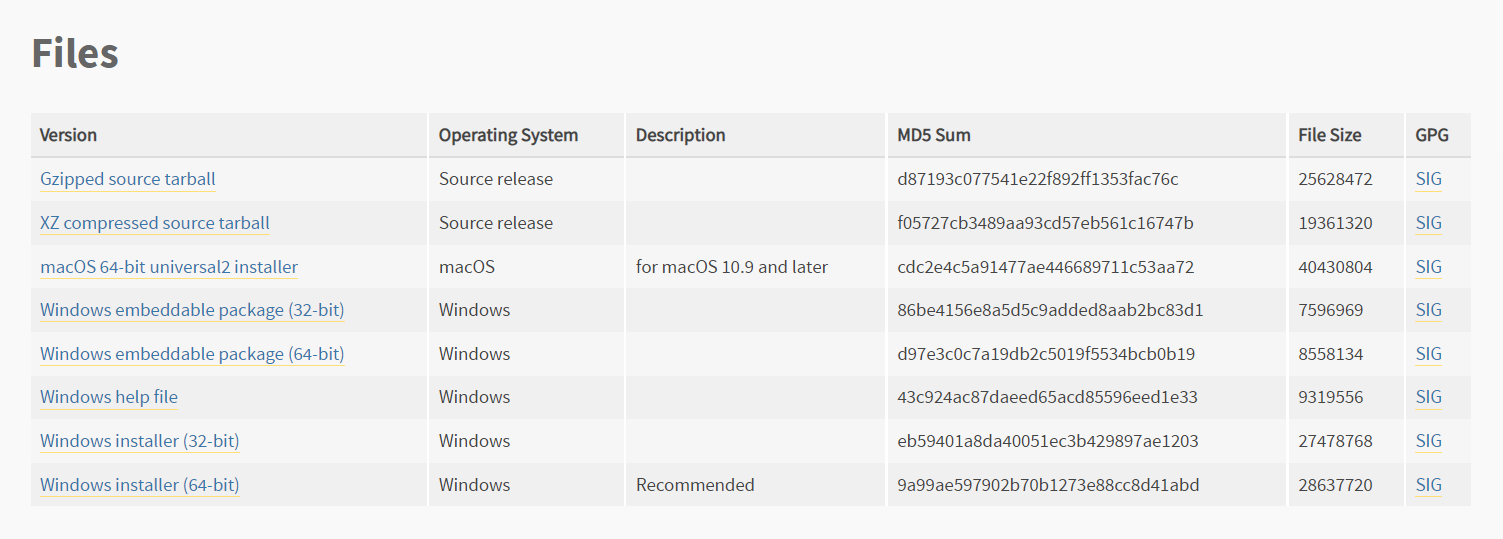This screenshot has width=1503, height=539.
Task: Open SIG for Windows installer (64-bit)
Action: tap(1429, 485)
